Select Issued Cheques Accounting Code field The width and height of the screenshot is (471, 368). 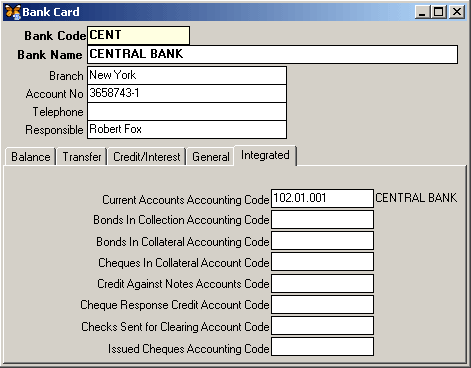[322, 347]
